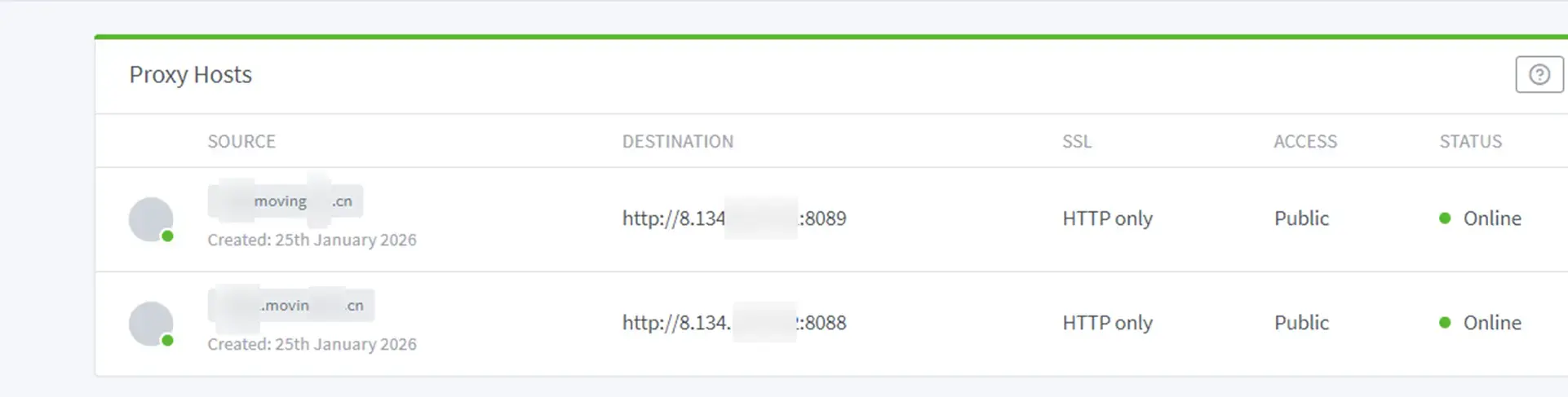Click "Public" access in the port 8089 row
The width and height of the screenshot is (1568, 397).
1301,218
